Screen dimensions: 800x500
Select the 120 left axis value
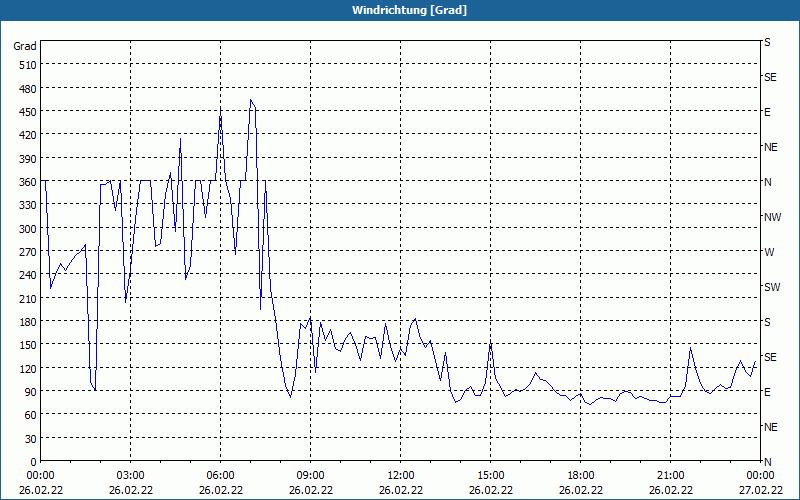click(28, 369)
